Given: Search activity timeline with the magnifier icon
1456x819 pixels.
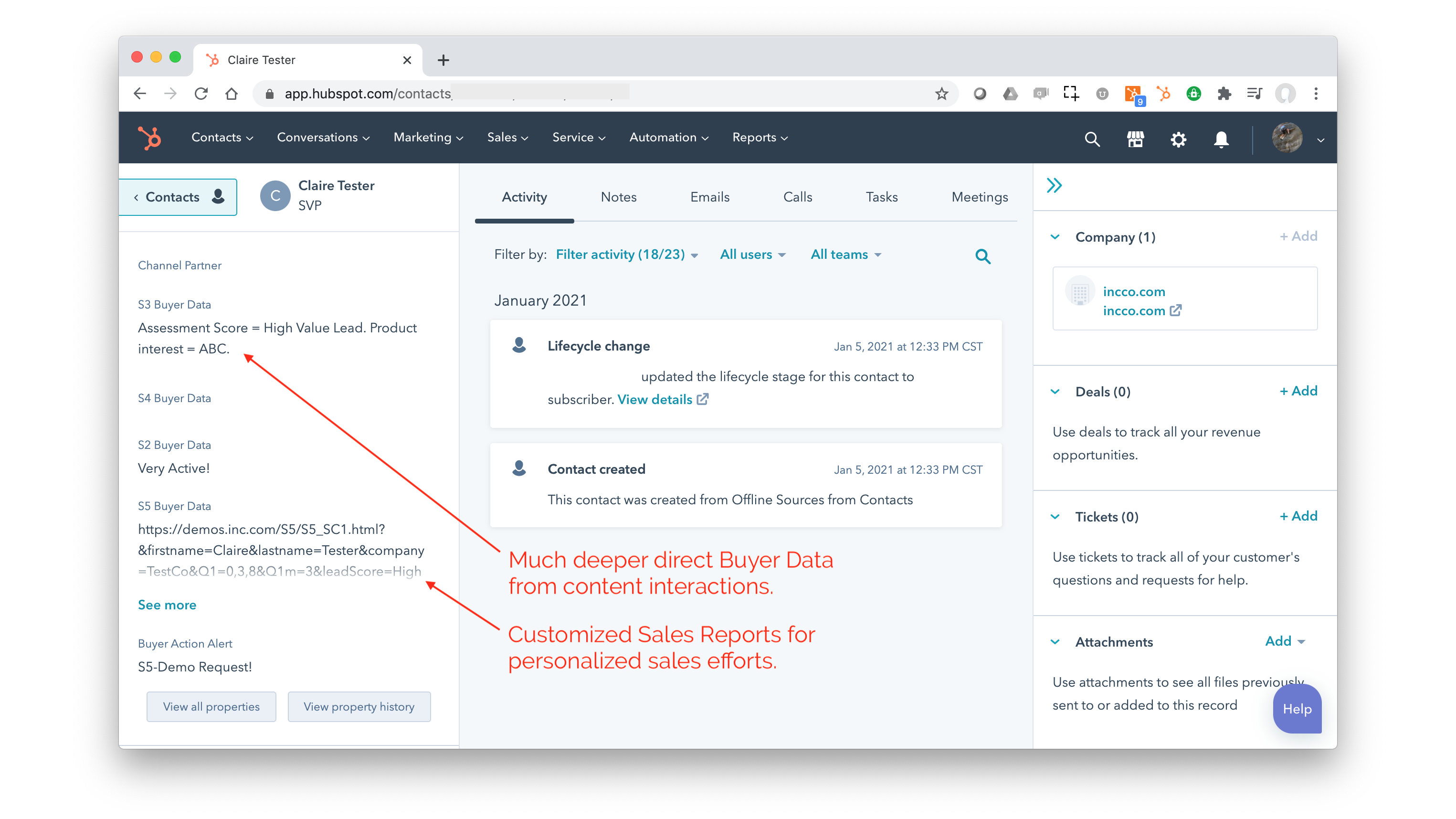Looking at the screenshot, I should 983,256.
